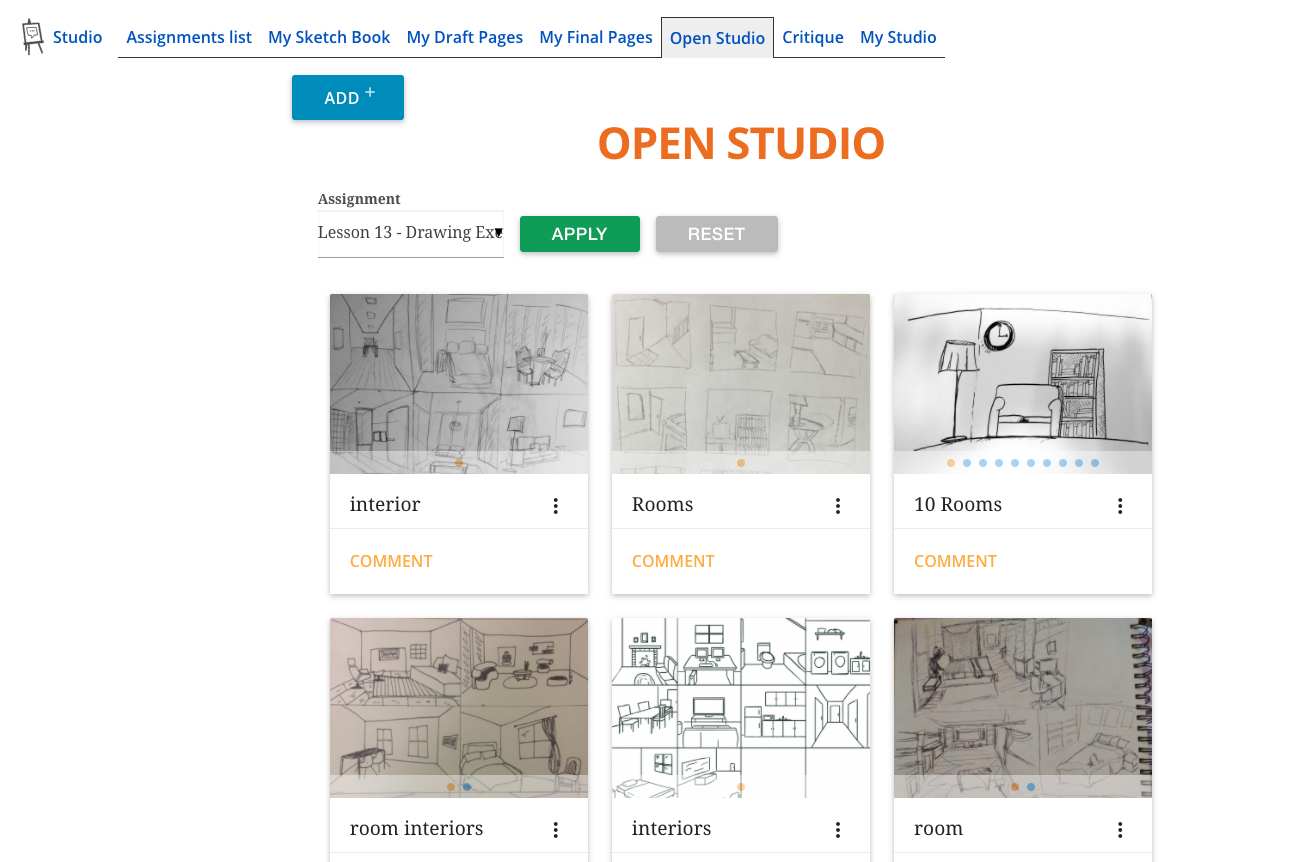Screen dimensions: 1291x862
Task: Switch to the Assignments list tab
Action: [189, 37]
